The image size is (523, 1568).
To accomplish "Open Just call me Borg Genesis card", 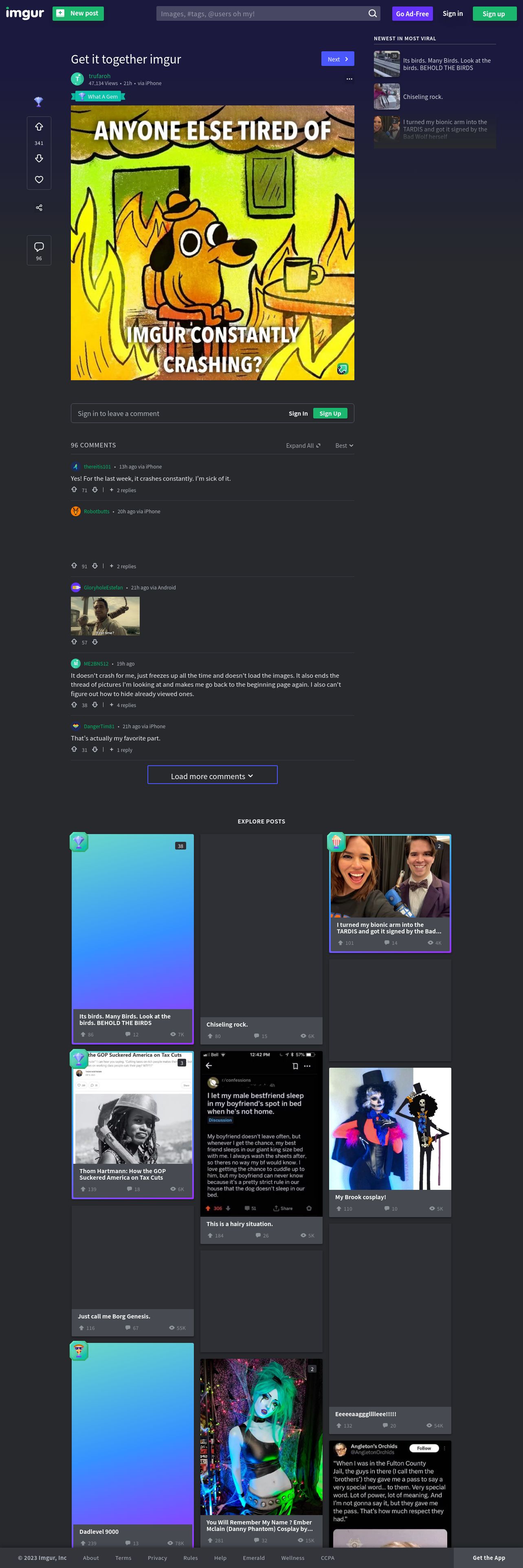I will point(133,1271).
